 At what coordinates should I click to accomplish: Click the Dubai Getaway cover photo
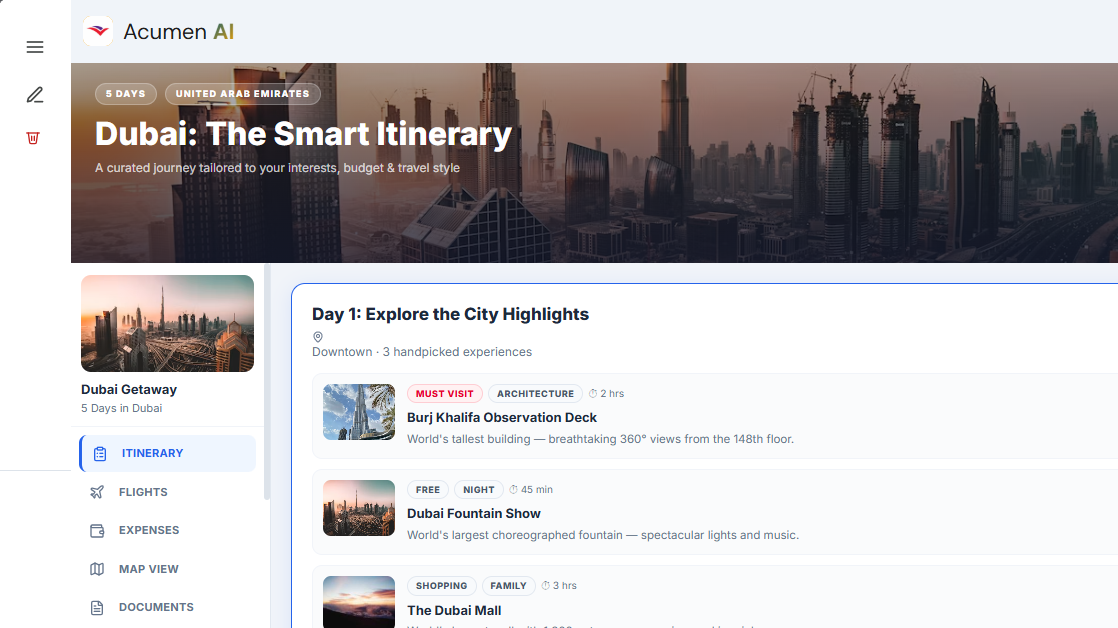(168, 324)
